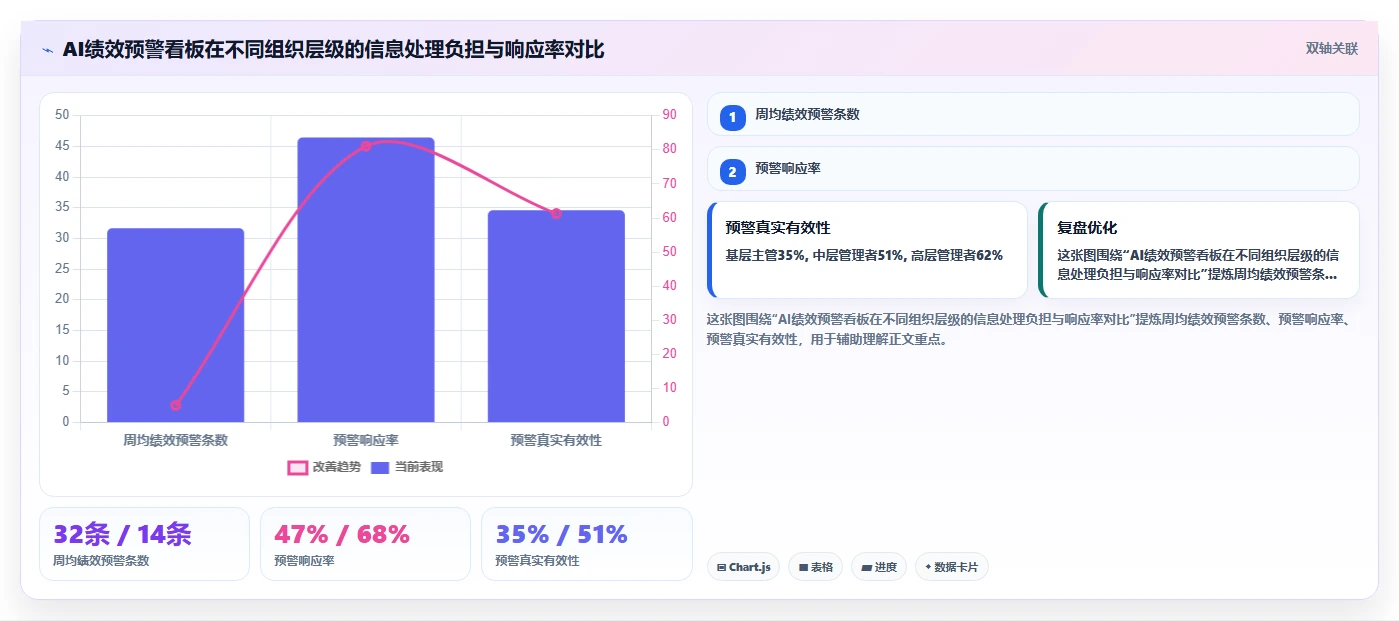Image resolution: width=1399 pixels, height=621 pixels.
Task: Click the sparkle icon in 数据卡片 chip
Action: click(928, 567)
